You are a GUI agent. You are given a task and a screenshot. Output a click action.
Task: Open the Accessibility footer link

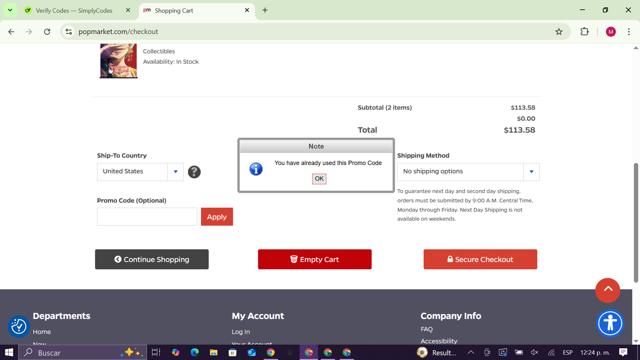coord(439,341)
